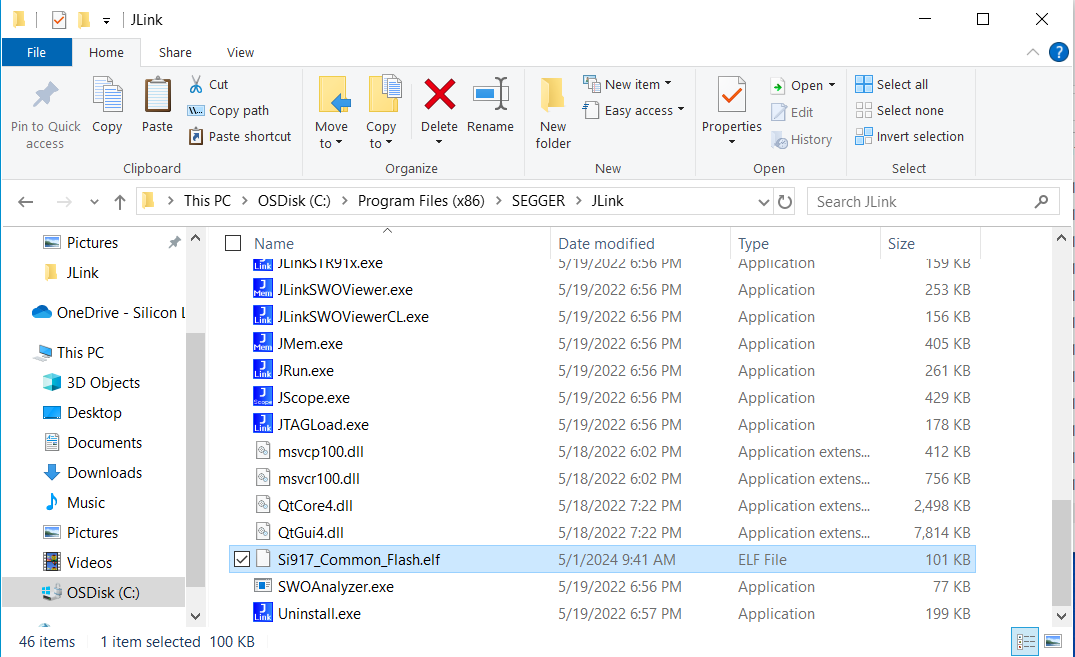Image resolution: width=1075 pixels, height=657 pixels.
Task: Cut the selected file with scissors icon
Action: [196, 84]
